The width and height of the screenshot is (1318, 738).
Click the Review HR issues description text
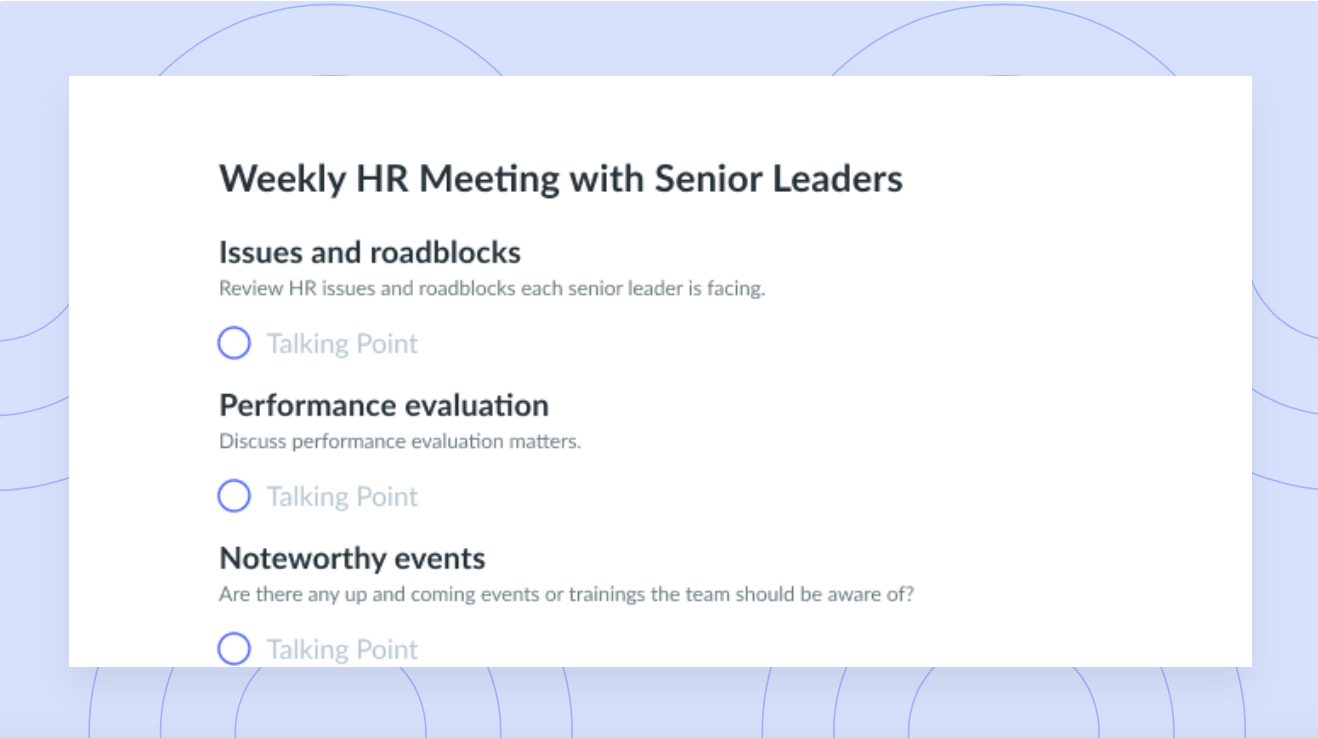pos(492,289)
